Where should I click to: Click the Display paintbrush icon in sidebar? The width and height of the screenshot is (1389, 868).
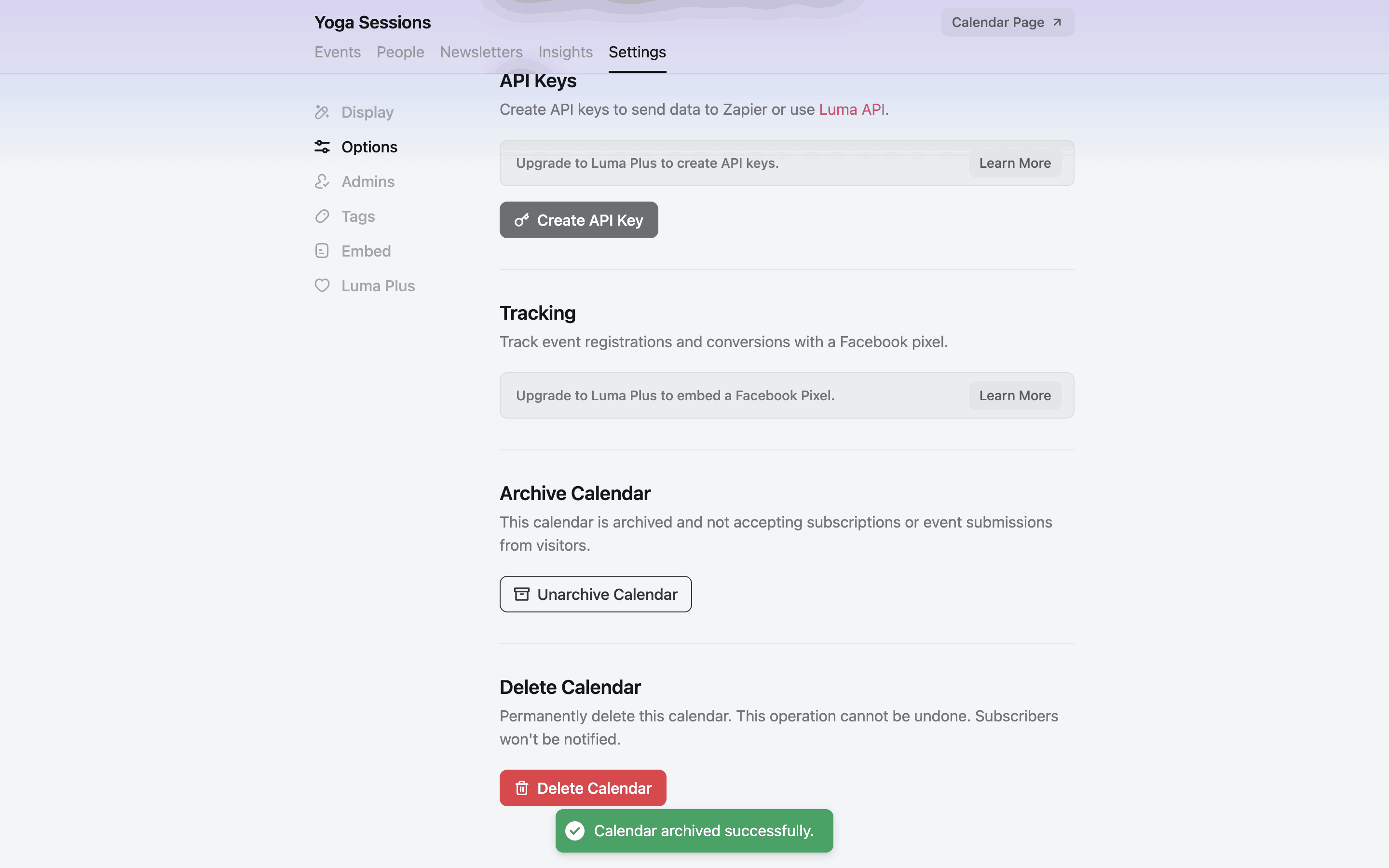tap(322, 112)
